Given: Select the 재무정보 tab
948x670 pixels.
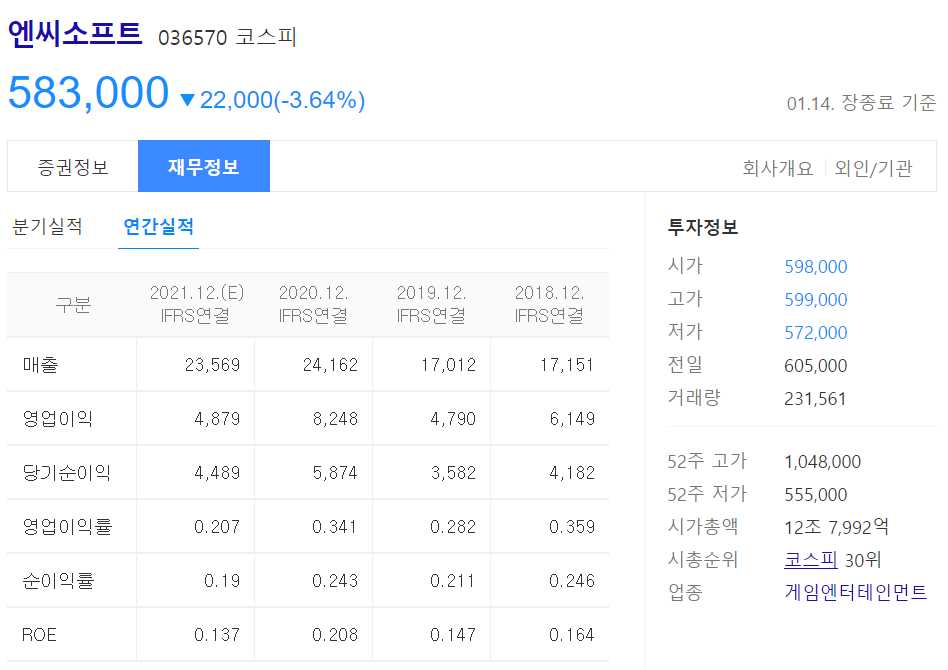Looking at the screenshot, I should [x=204, y=165].
